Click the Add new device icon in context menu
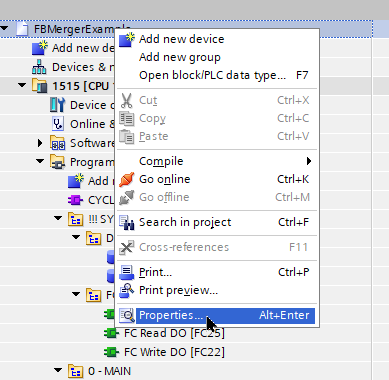 127,39
